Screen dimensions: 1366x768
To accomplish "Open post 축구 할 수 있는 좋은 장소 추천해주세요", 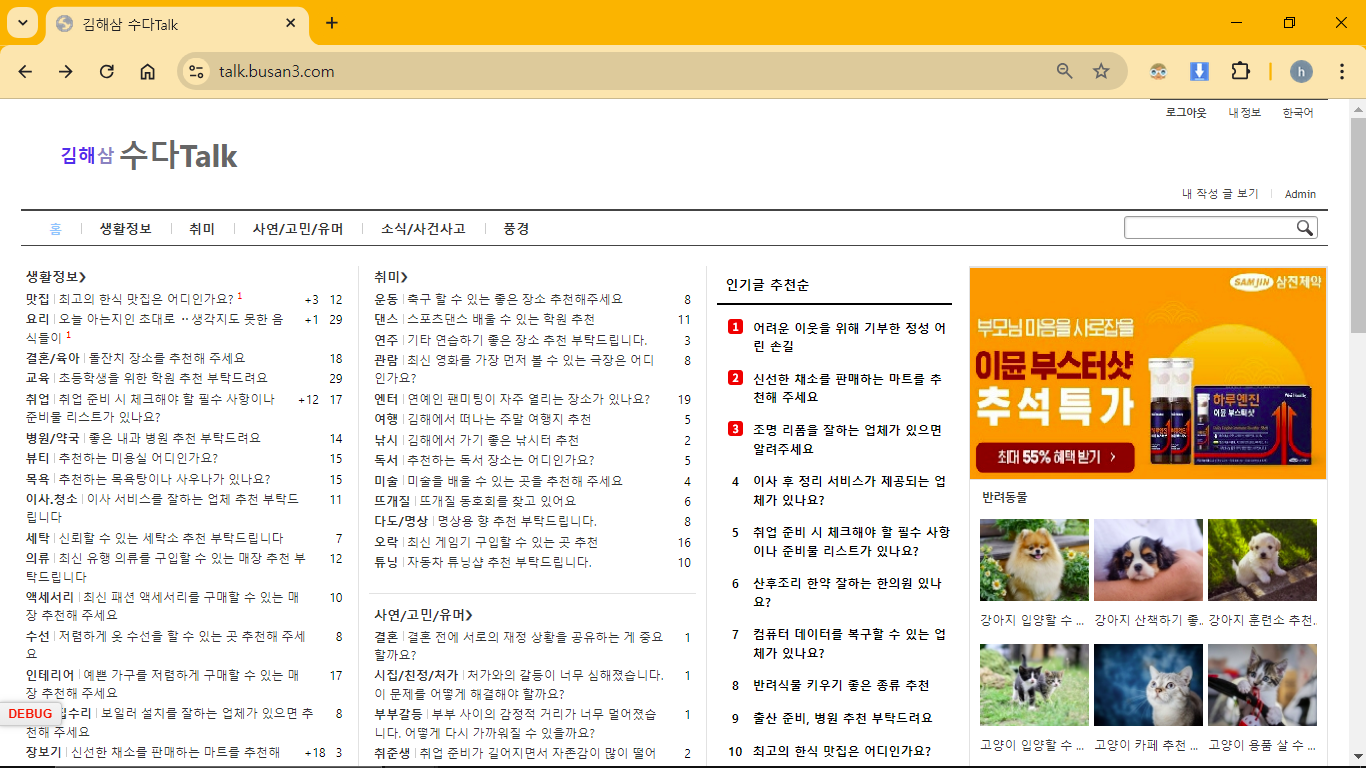I will (514, 299).
